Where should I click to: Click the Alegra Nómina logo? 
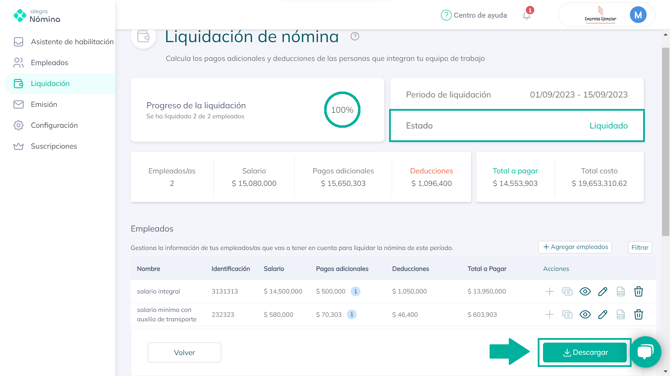click(x=37, y=16)
